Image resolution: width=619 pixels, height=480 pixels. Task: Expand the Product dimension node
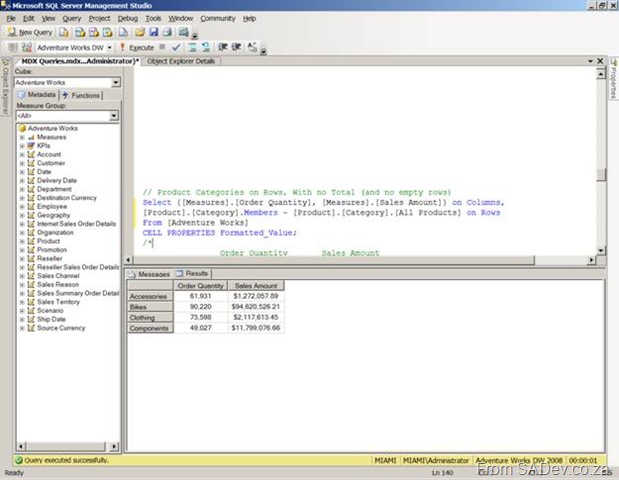coord(22,242)
